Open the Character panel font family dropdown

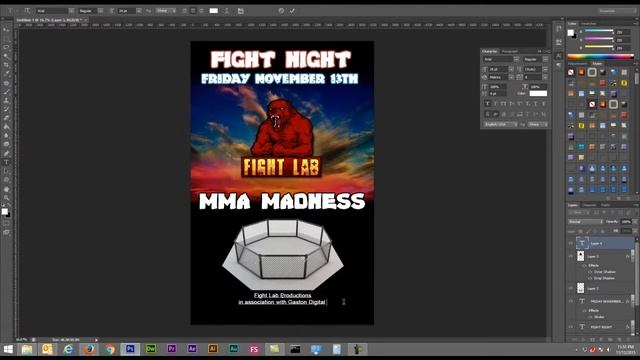[516, 59]
